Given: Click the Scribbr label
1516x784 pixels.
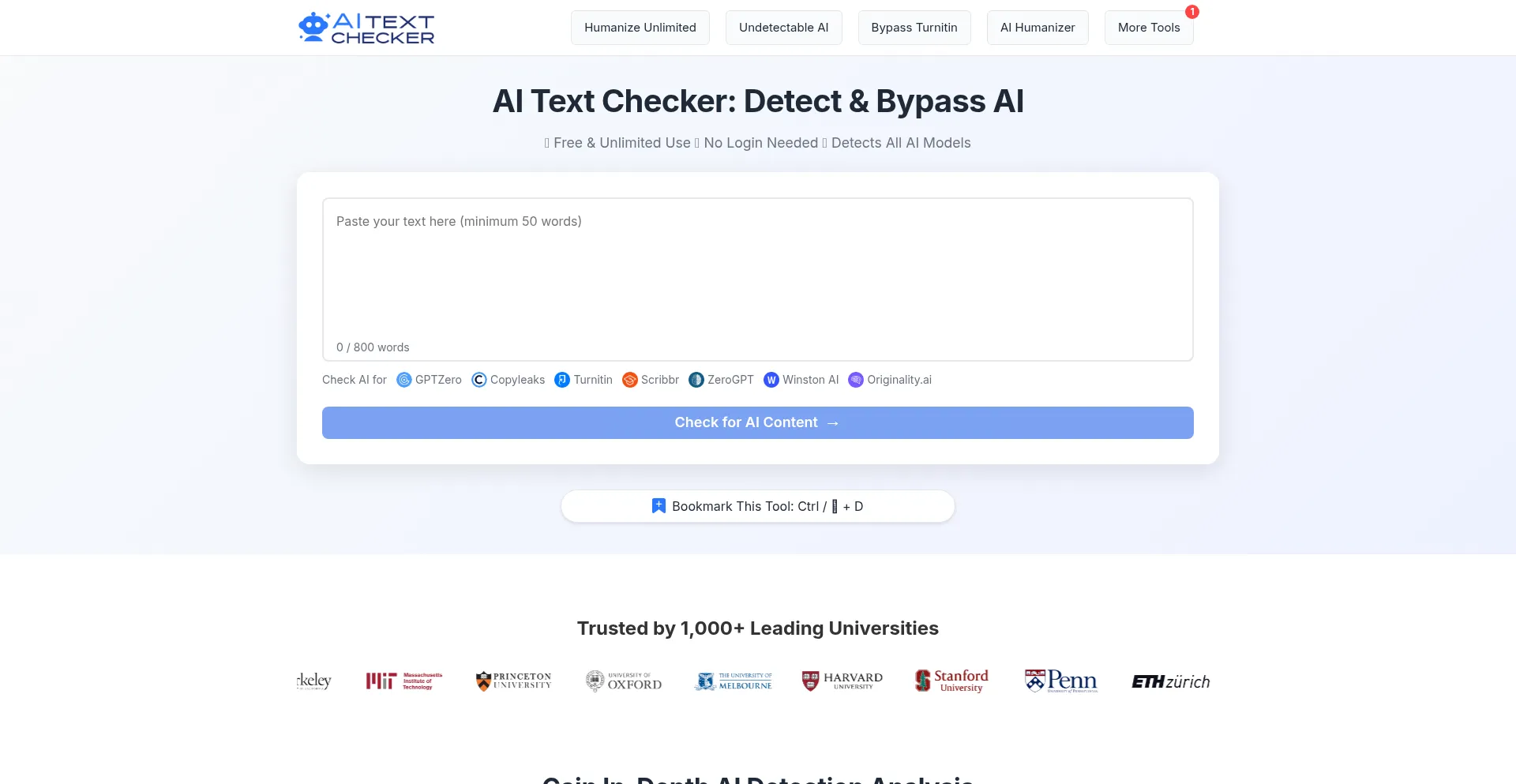Looking at the screenshot, I should [660, 380].
